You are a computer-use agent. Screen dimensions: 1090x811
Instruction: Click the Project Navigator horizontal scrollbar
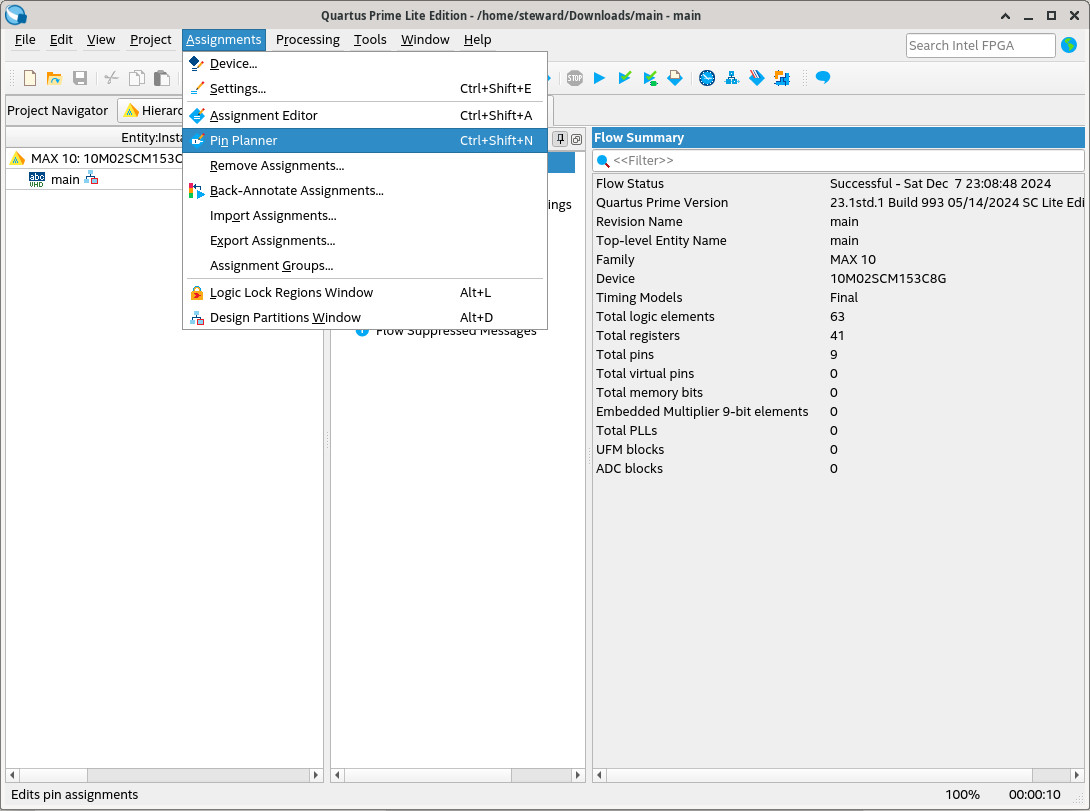[163, 775]
